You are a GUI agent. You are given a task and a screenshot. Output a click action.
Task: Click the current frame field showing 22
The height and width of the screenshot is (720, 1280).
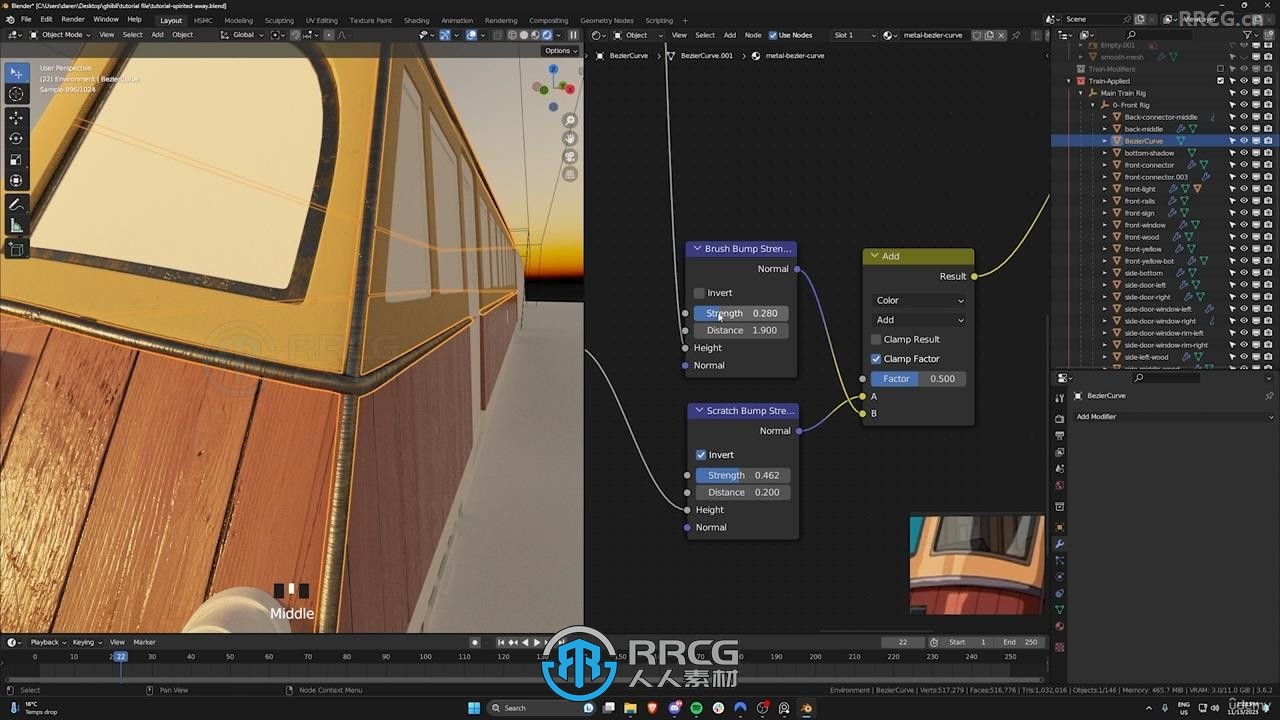pos(903,642)
